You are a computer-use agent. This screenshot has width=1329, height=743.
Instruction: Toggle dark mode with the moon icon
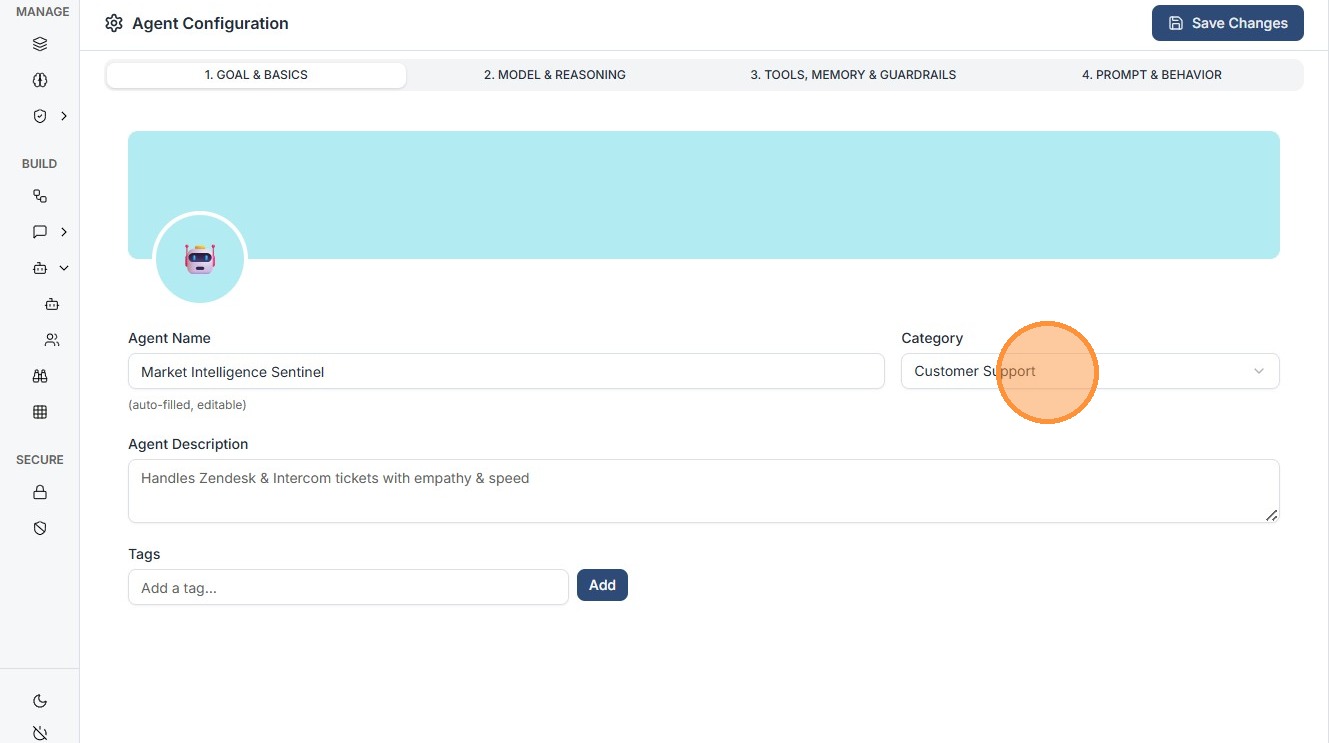click(x=40, y=701)
